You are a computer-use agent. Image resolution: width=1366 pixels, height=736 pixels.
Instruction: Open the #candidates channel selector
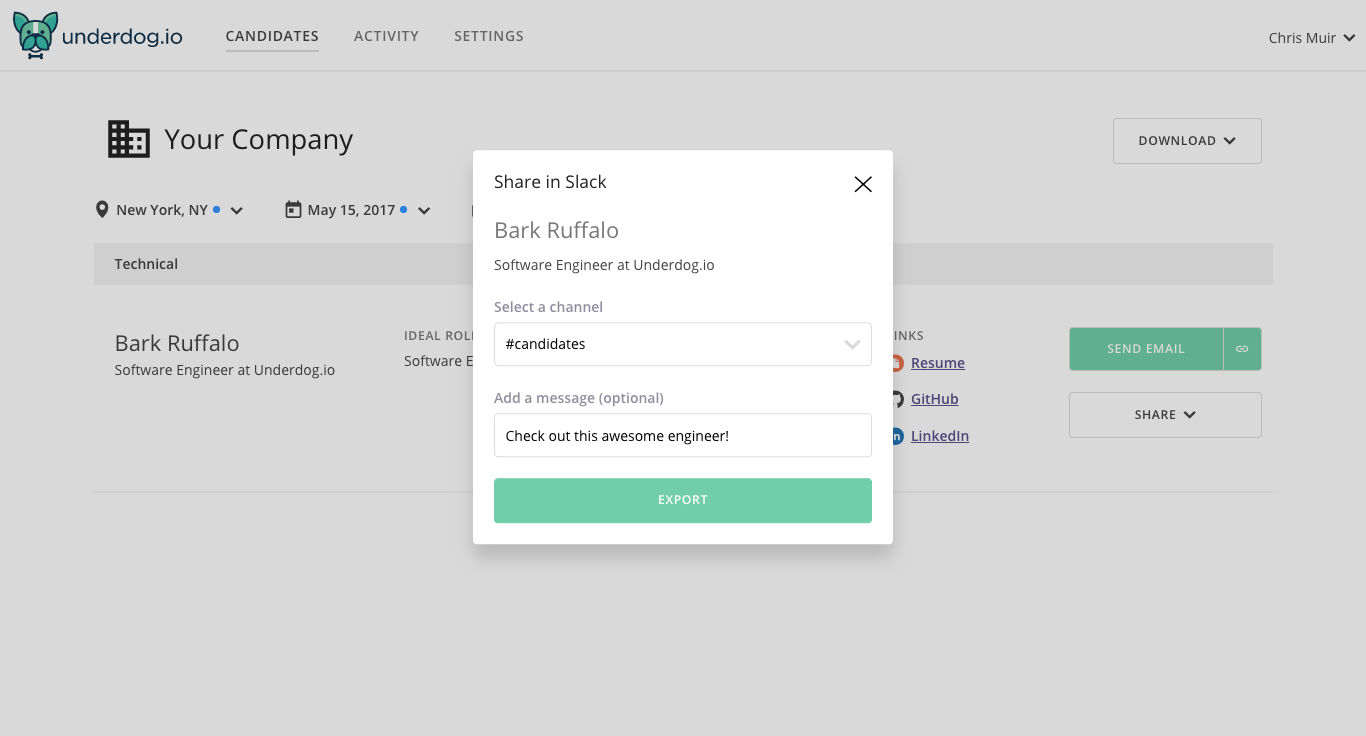(x=683, y=344)
